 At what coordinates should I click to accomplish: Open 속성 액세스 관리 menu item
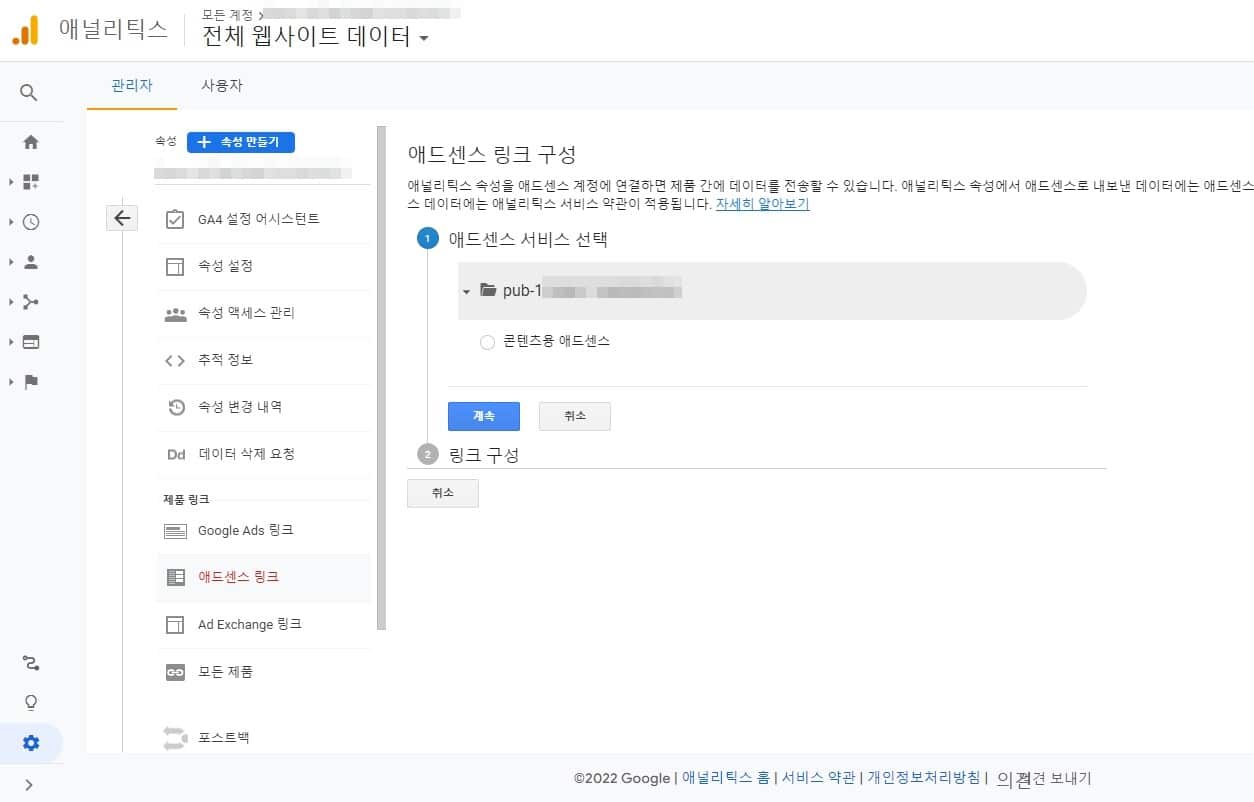[x=263, y=313]
